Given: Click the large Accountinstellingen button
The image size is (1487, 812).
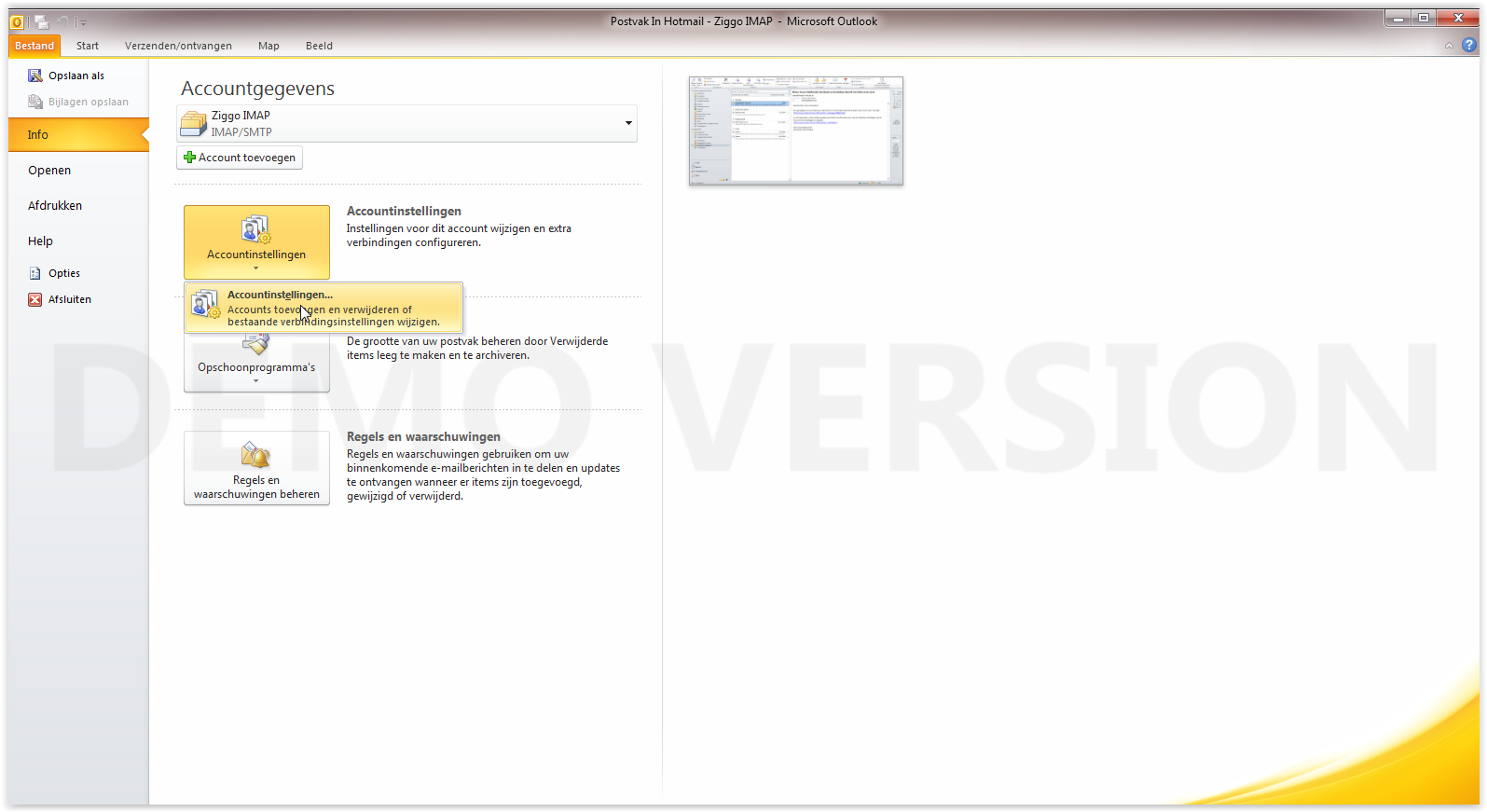Looking at the screenshot, I should click(x=256, y=241).
